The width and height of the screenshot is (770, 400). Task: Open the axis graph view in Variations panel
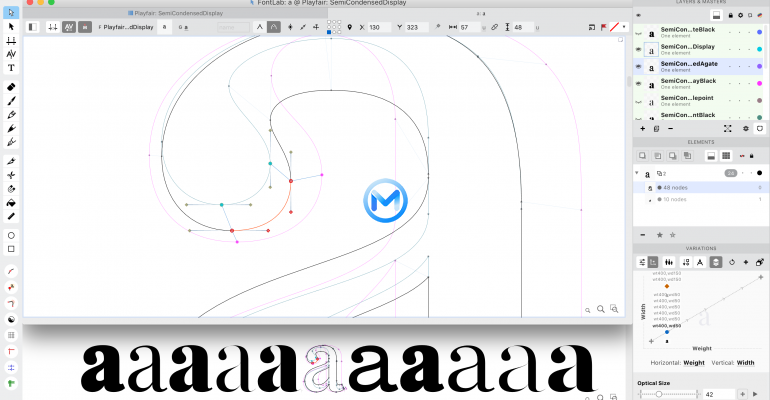(653, 262)
